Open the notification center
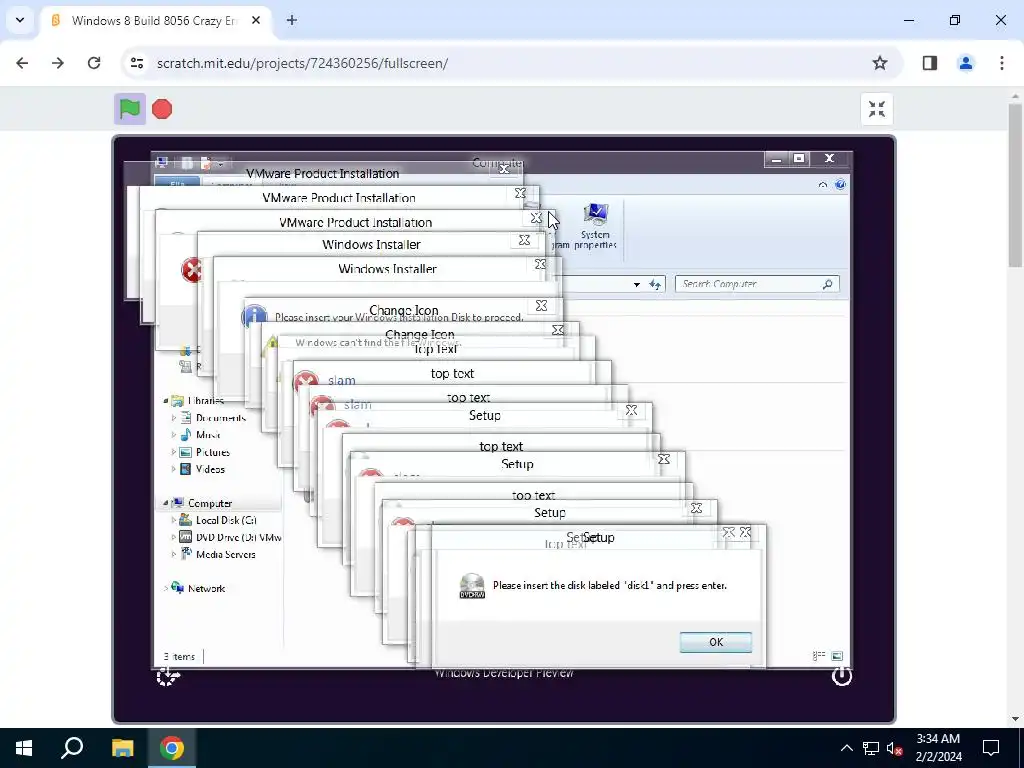The image size is (1024, 768). [991, 748]
